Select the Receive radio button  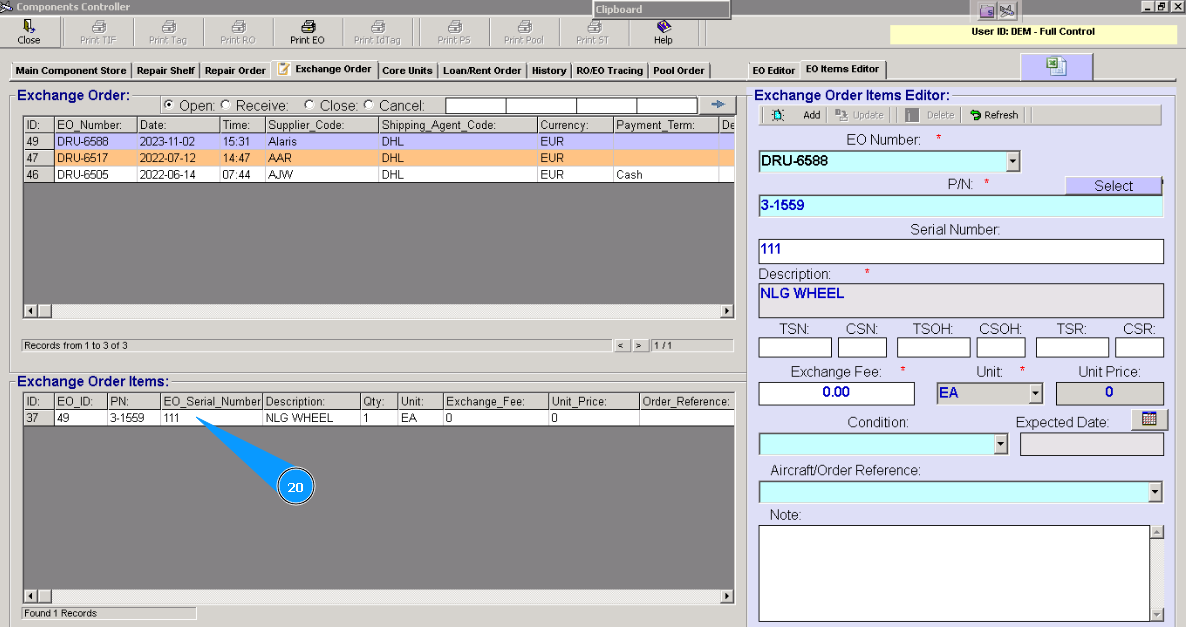[x=225, y=105]
